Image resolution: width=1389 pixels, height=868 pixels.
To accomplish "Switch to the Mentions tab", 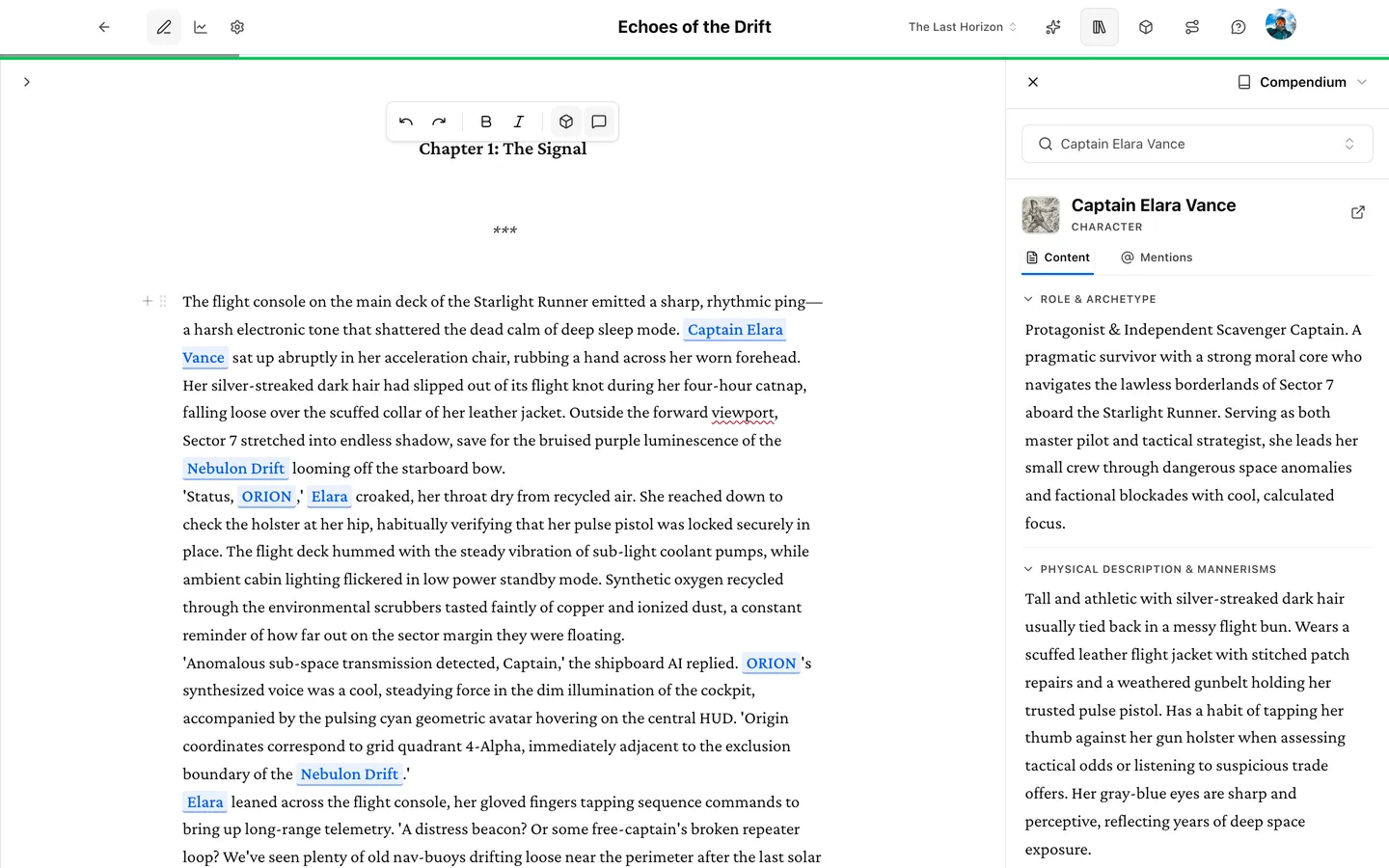I will pyautogui.click(x=1157, y=258).
